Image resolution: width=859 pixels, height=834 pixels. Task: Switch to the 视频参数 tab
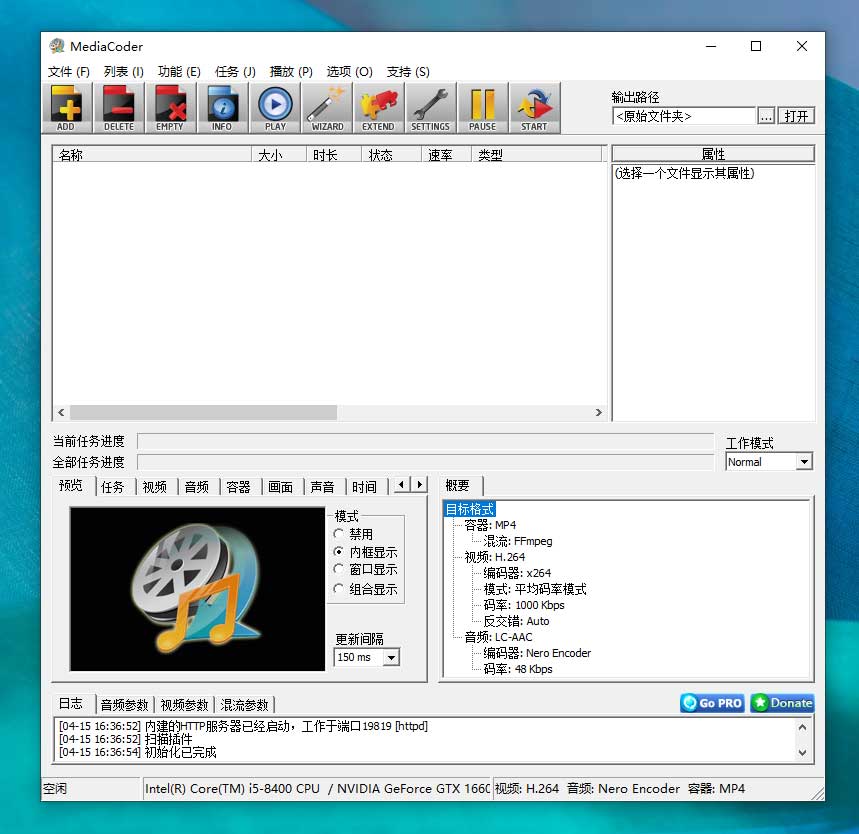coord(185,705)
